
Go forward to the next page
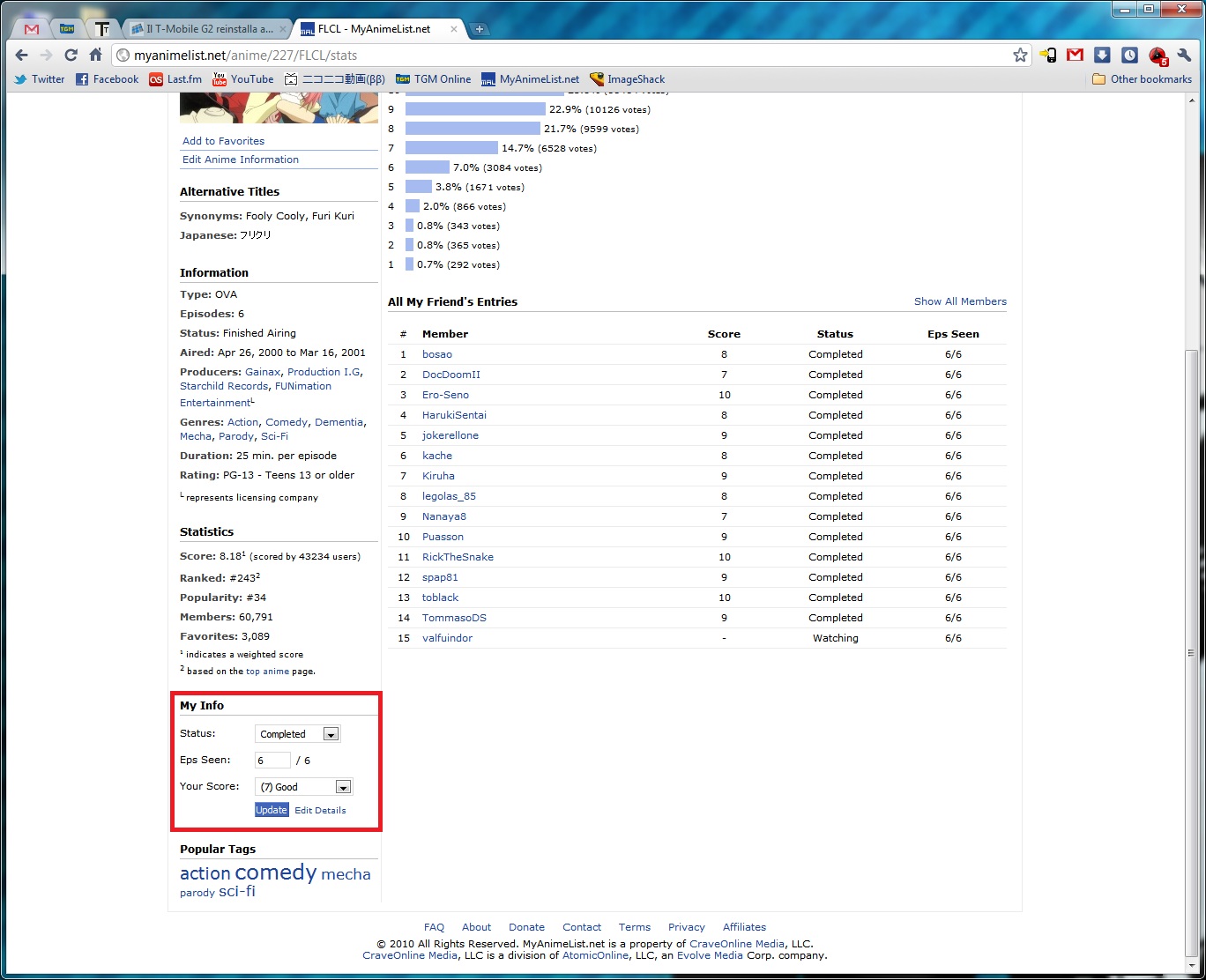point(47,55)
